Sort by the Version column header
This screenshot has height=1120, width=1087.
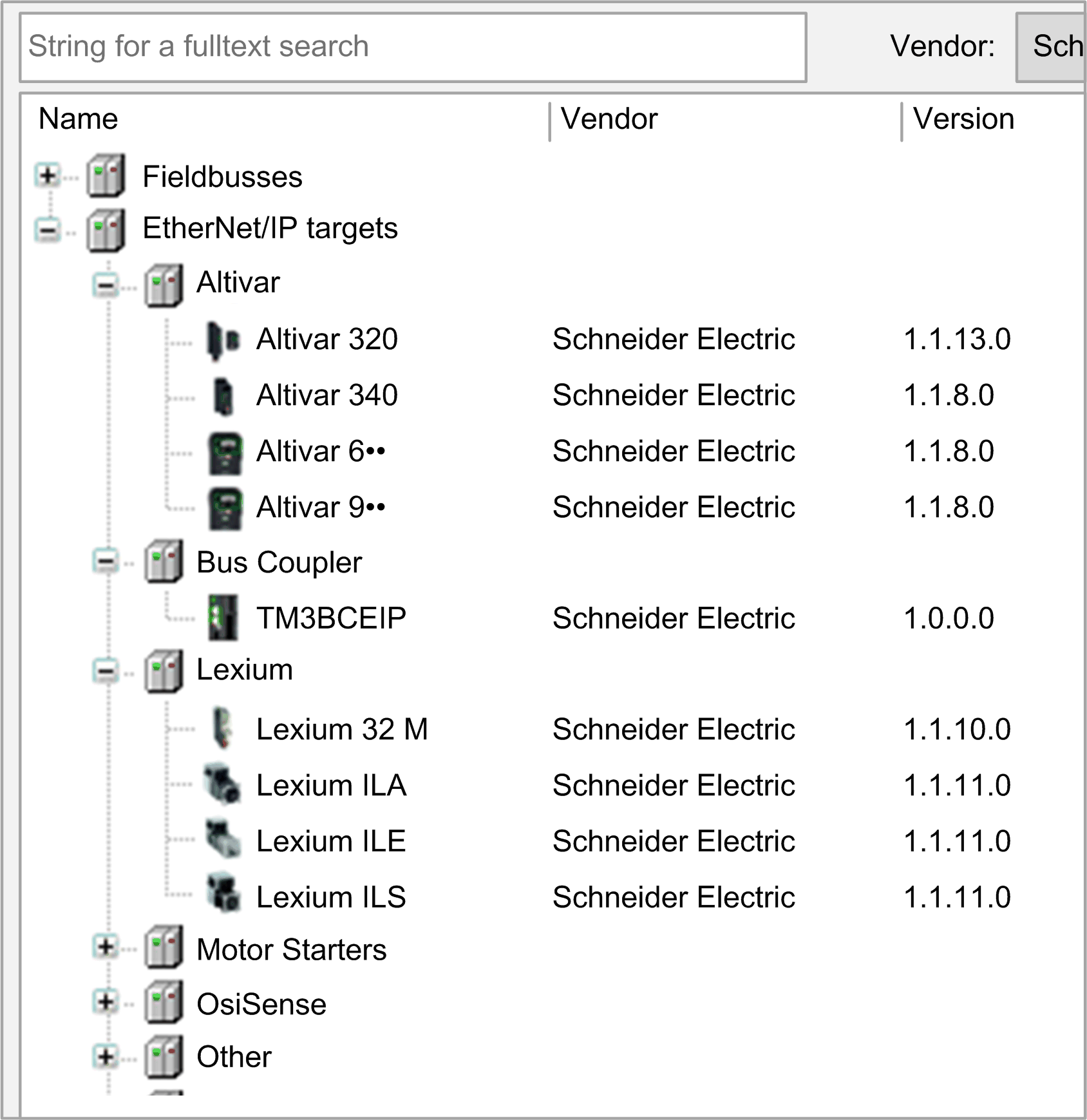(964, 119)
